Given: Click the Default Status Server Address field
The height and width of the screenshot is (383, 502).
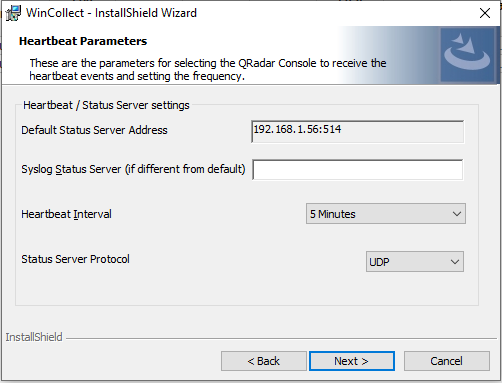Looking at the screenshot, I should [357, 132].
